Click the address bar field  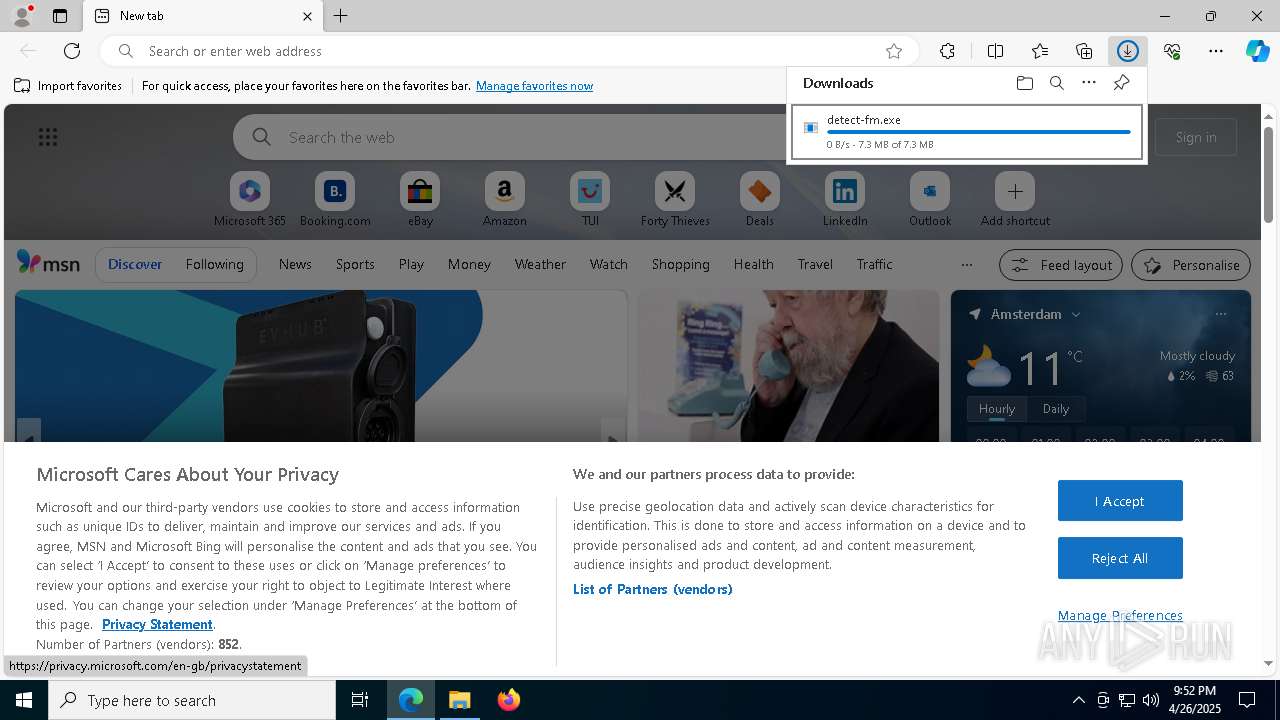[510, 51]
